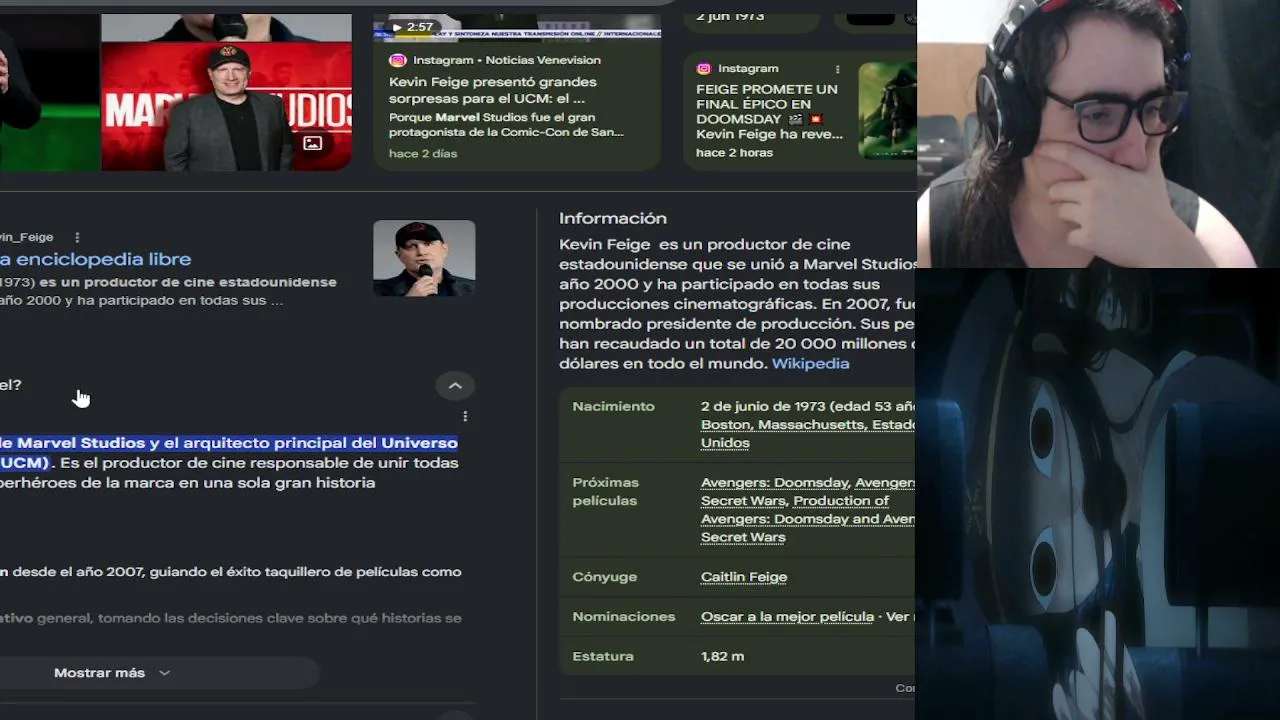Open the three-dot menu on the Instagram Doomsday card

[837, 69]
